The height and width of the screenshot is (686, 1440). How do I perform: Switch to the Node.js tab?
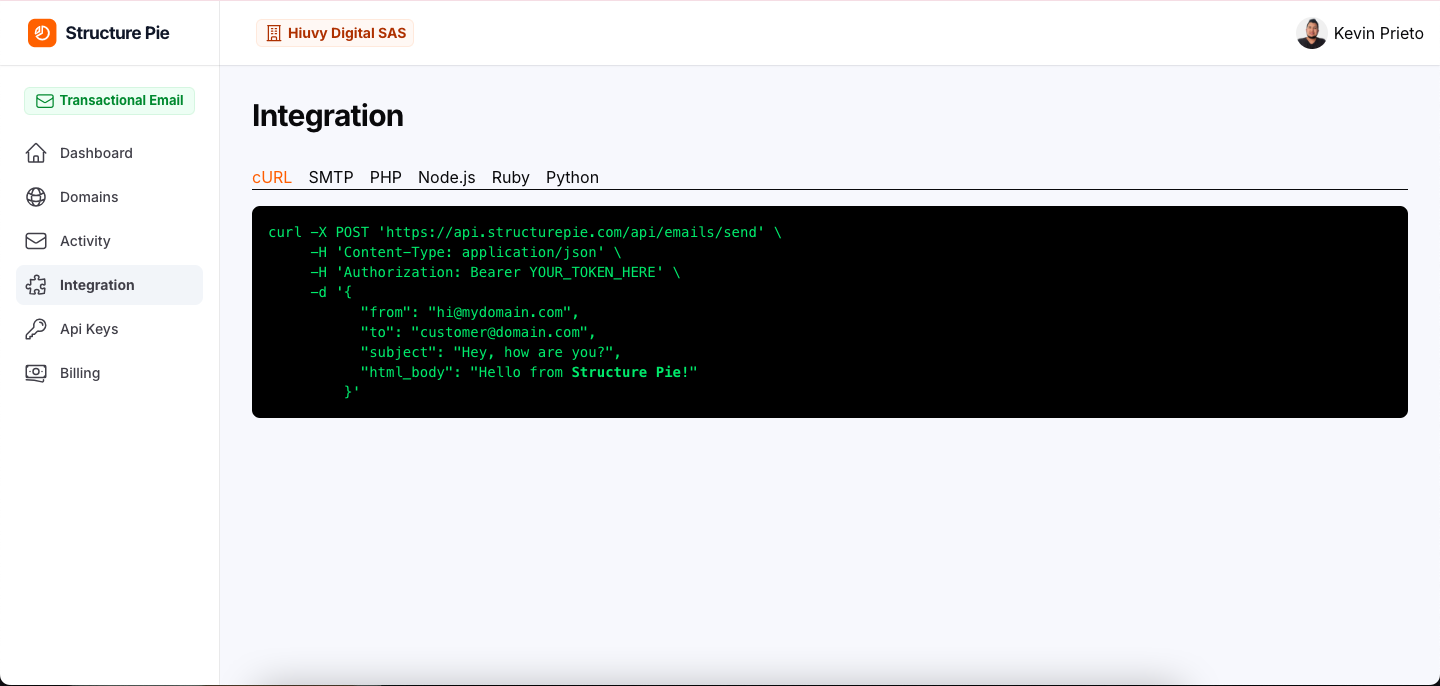[447, 177]
